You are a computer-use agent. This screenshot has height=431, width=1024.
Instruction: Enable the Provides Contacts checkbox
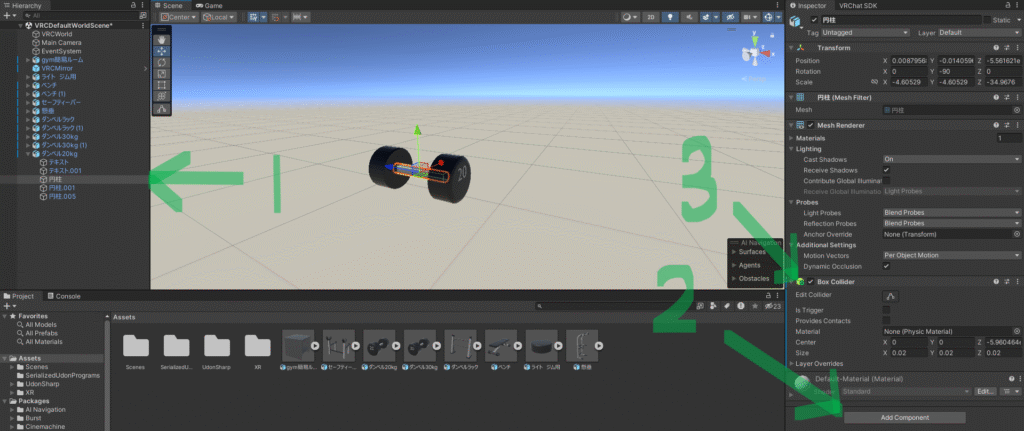tap(886, 321)
